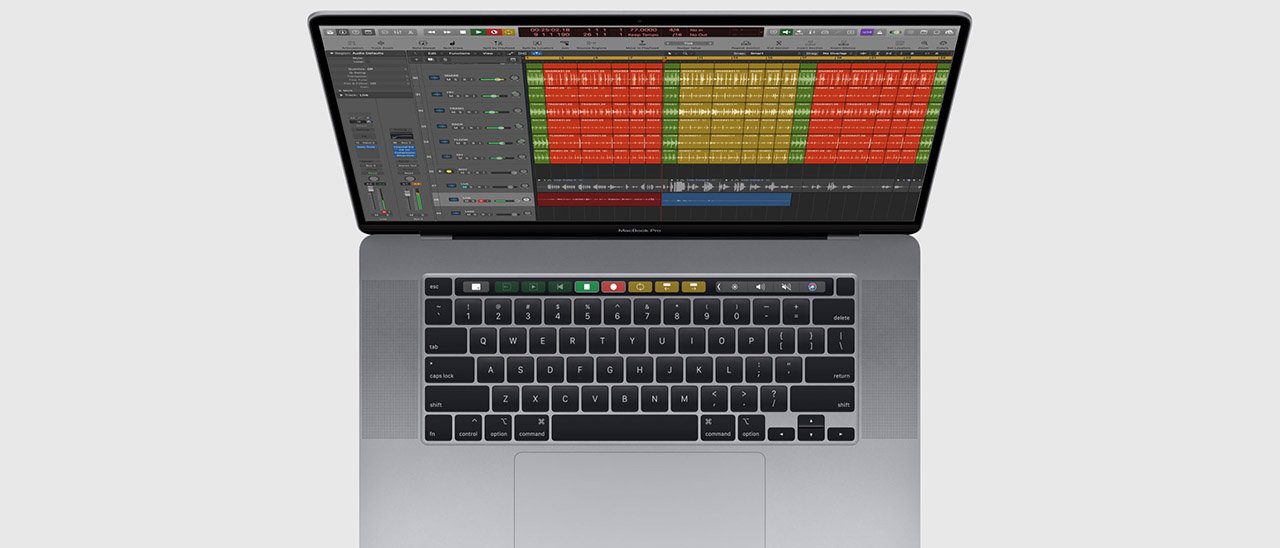1280x548 pixels.
Task: Click the playhead marker in the ruler
Action: 664,59
